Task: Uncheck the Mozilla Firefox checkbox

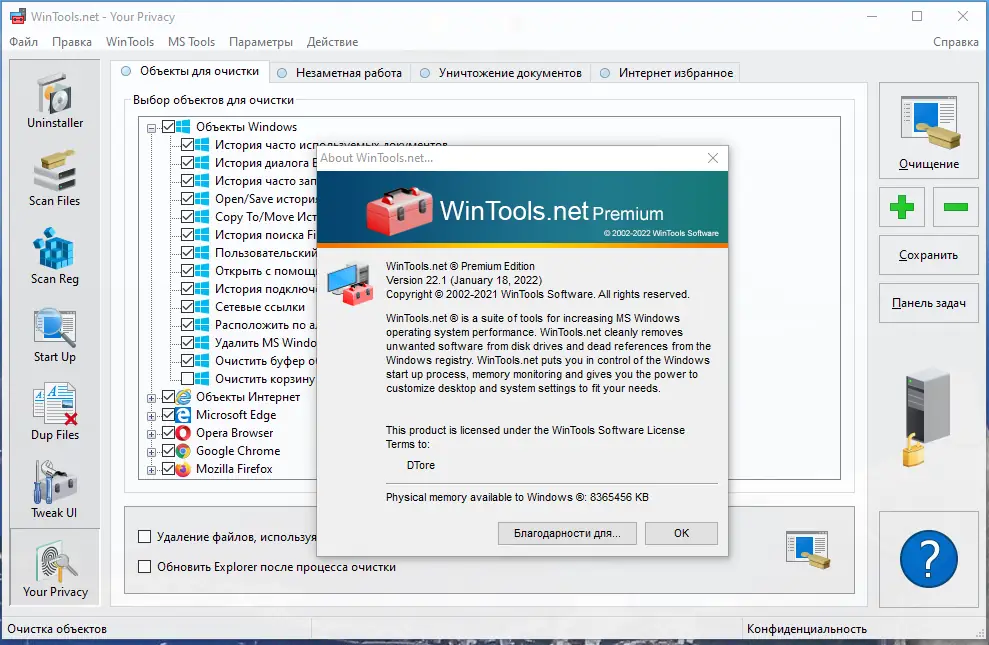Action: (x=168, y=469)
